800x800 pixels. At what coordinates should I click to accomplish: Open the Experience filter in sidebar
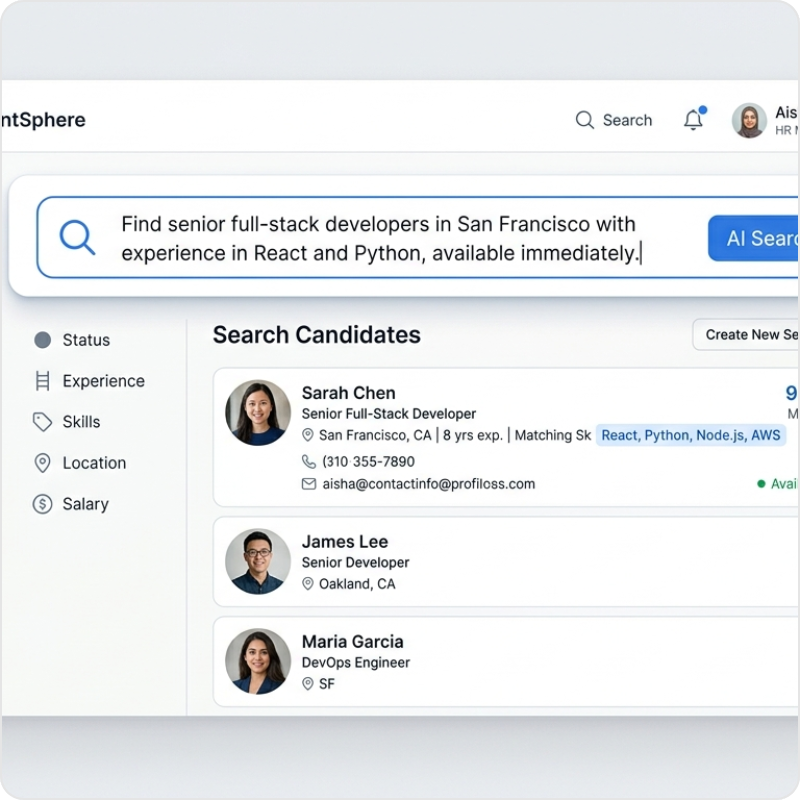tap(103, 381)
